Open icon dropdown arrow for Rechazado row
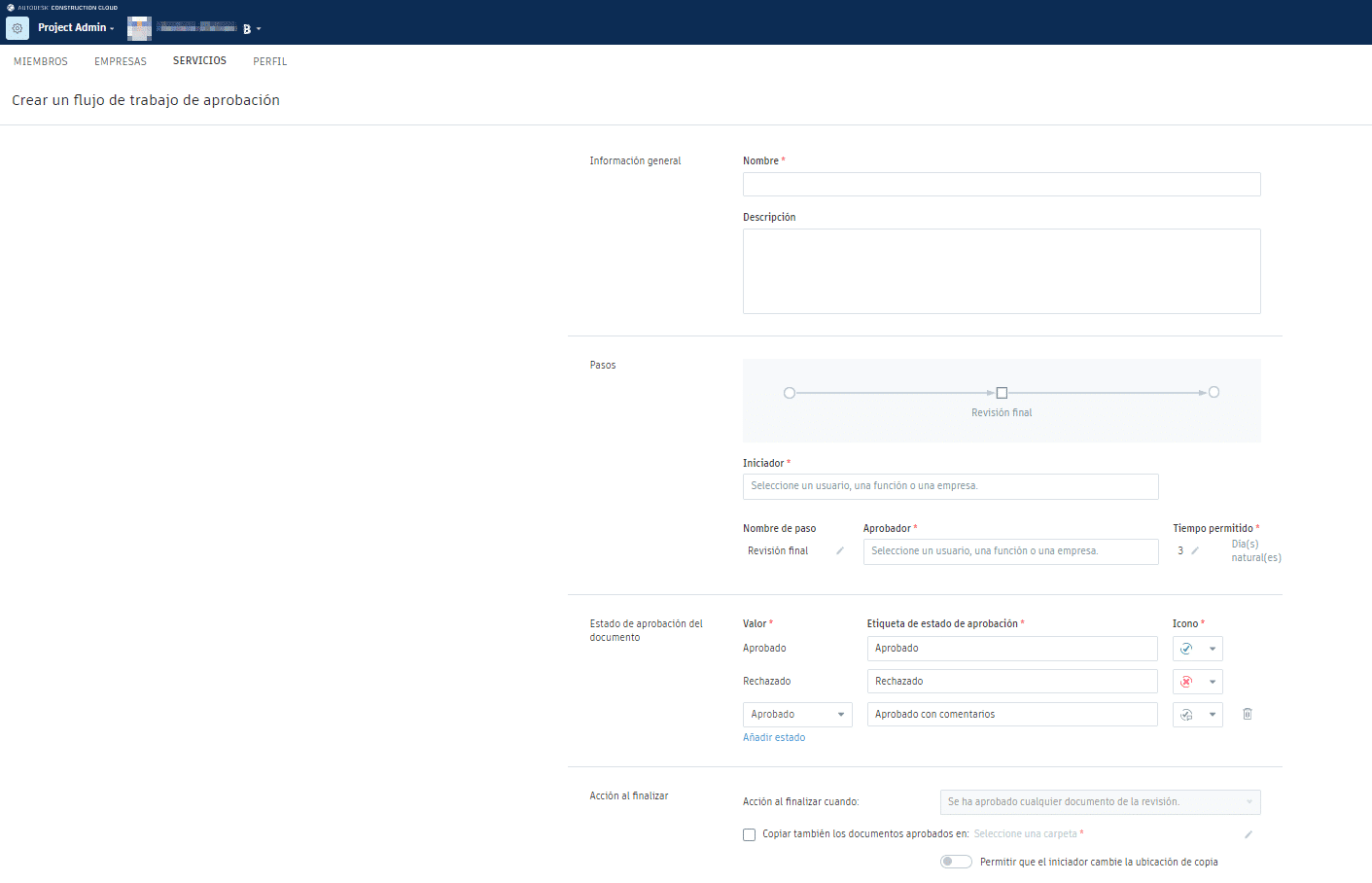Screen dimensions: 1372x883 point(1213,682)
